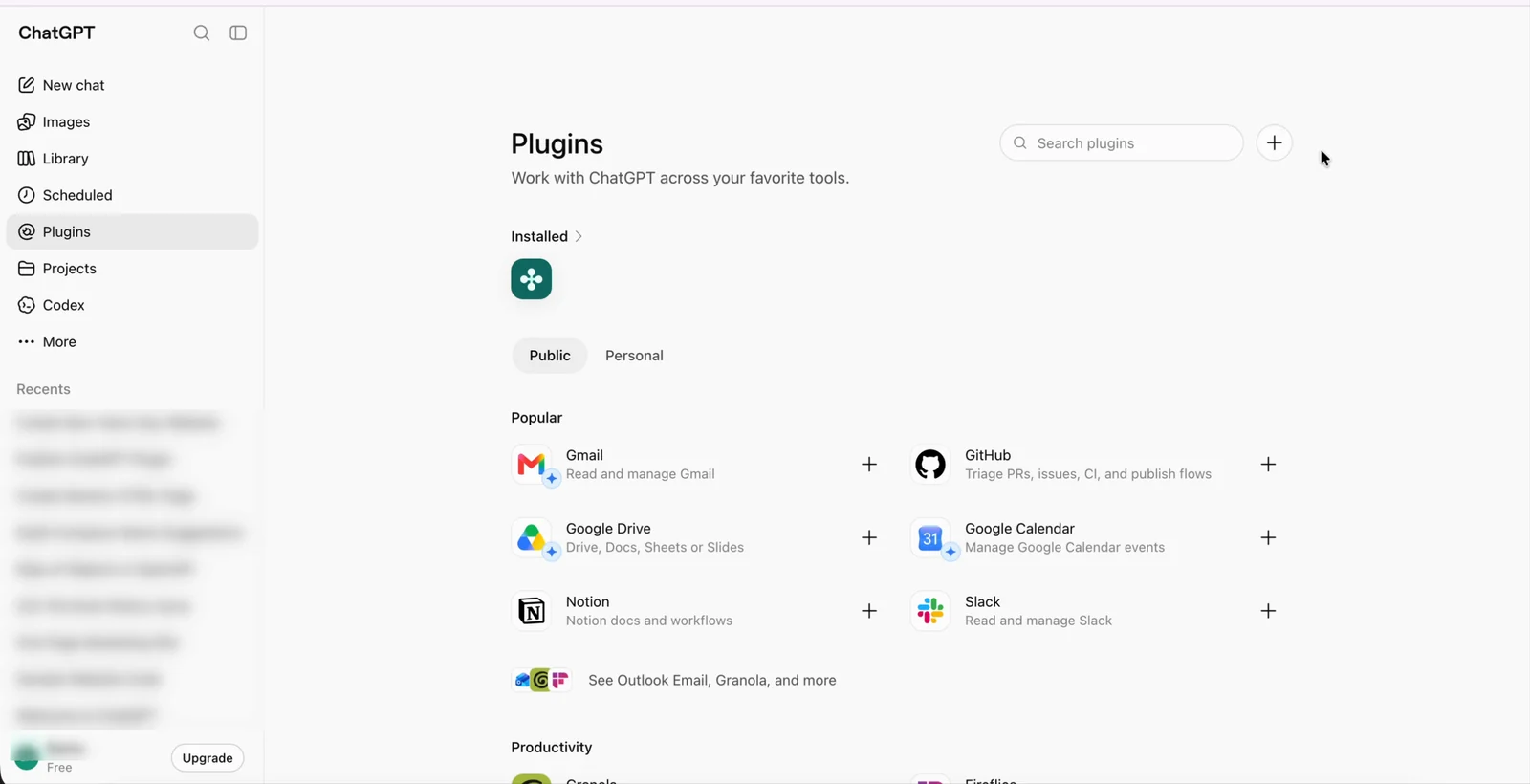Screen dimensions: 1530x784
Task: Add the Slack plugin with plus
Action: [x=1268, y=611]
